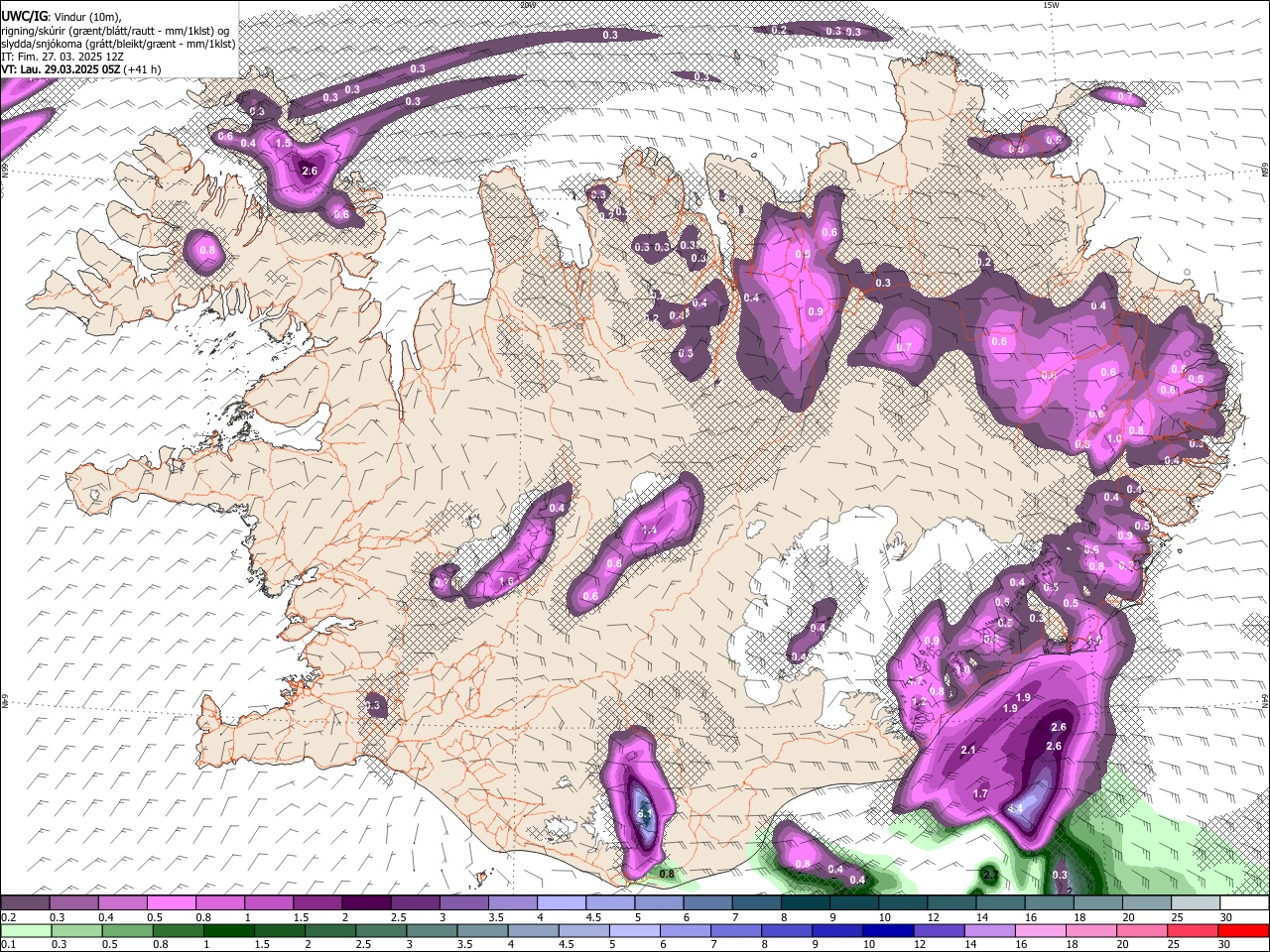
Task: Click the '2.7' value on the green rain area
Action: click(990, 874)
